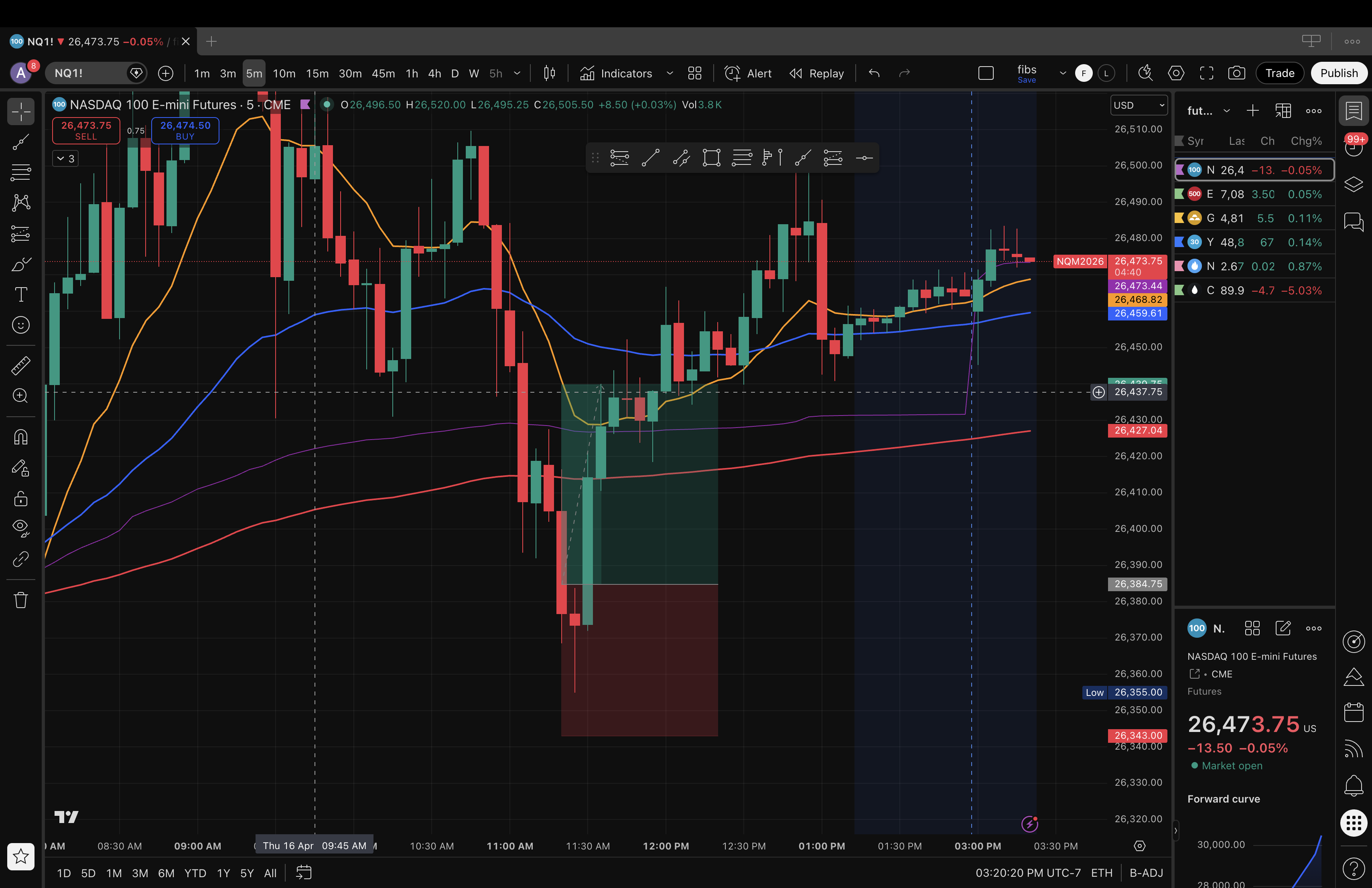The height and width of the screenshot is (888, 1372).
Task: Open the Alert creation dialog
Action: point(748,73)
